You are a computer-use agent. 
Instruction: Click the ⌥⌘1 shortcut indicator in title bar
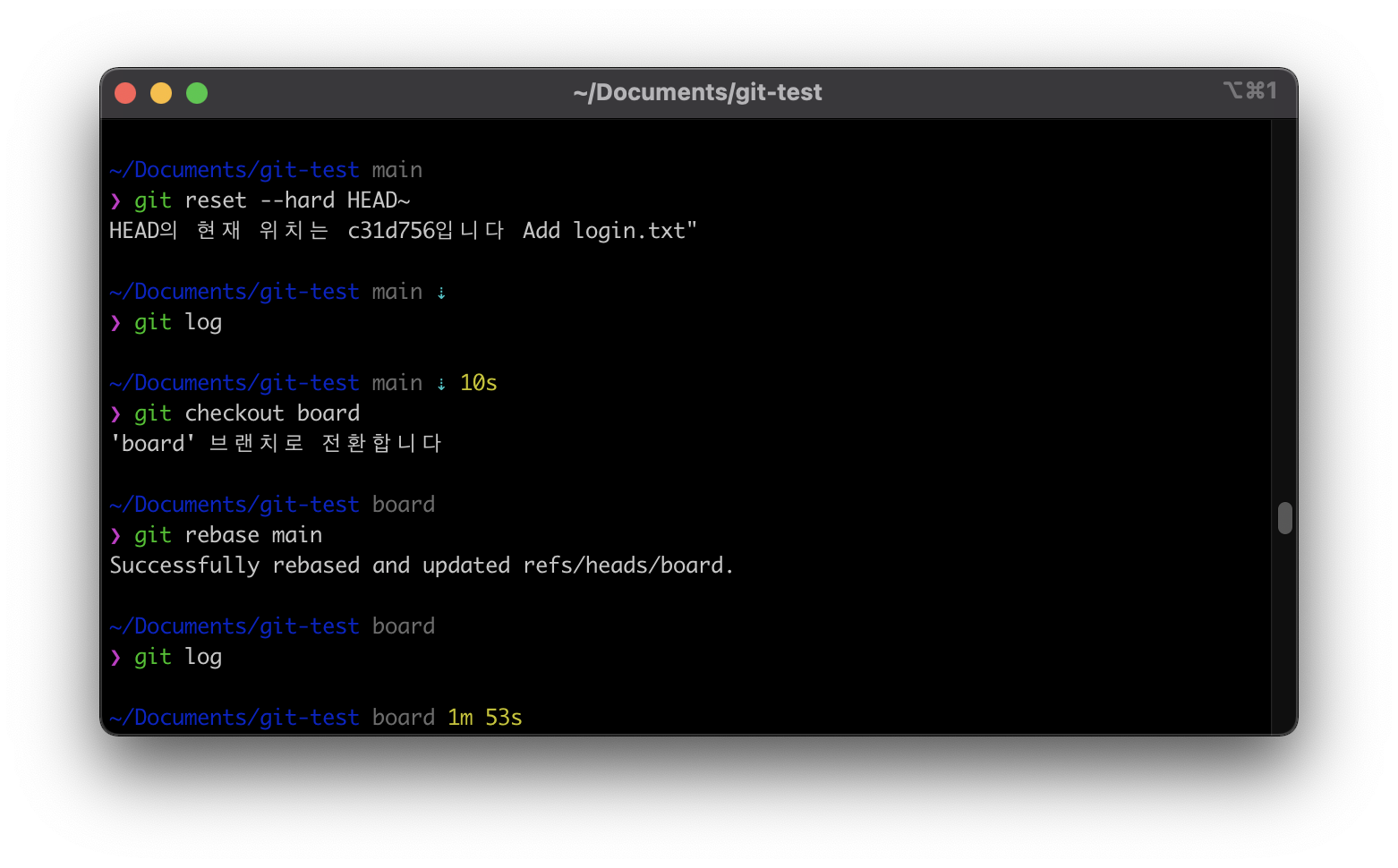click(x=1250, y=91)
